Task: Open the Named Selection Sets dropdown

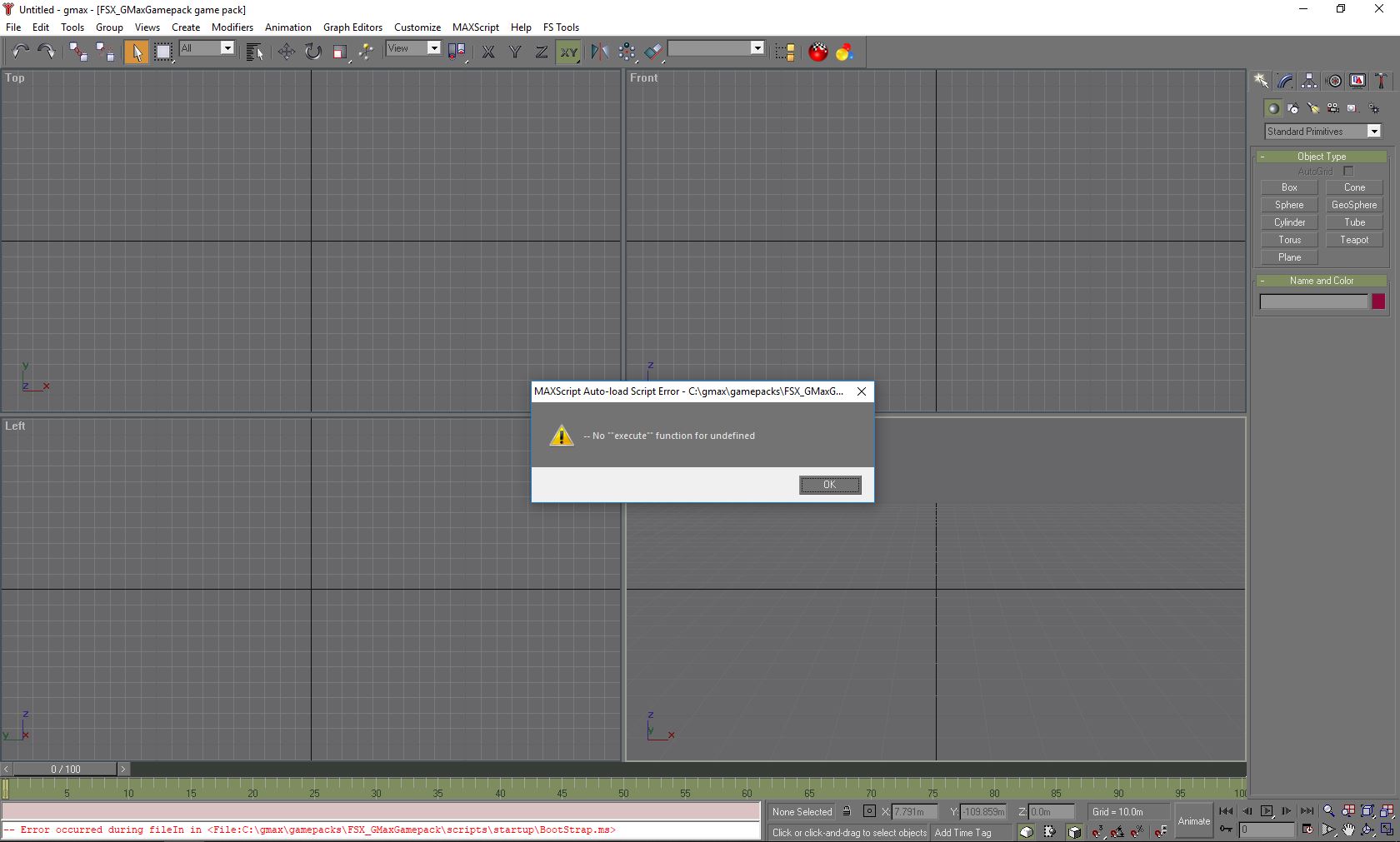Action: point(716,48)
